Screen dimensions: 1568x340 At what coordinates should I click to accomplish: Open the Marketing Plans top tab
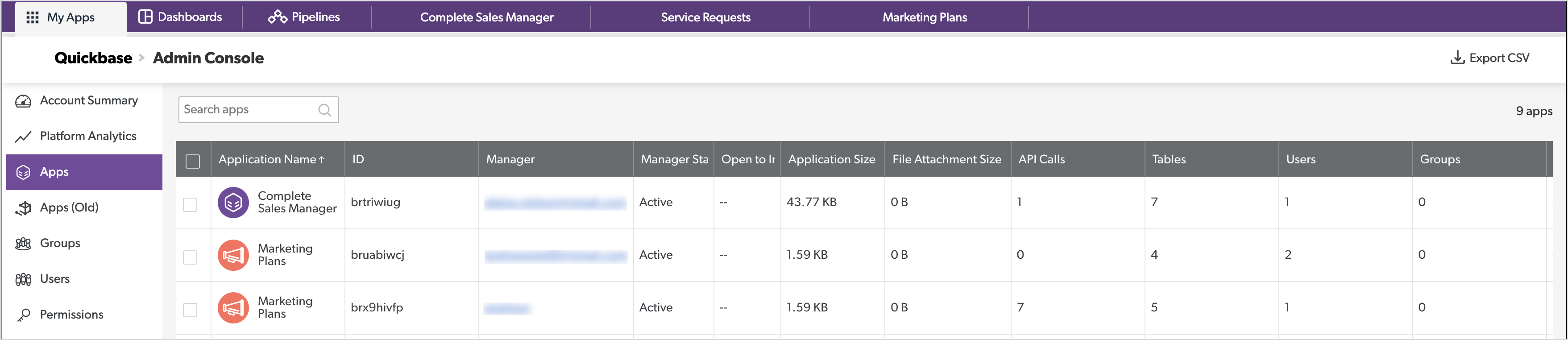925,18
